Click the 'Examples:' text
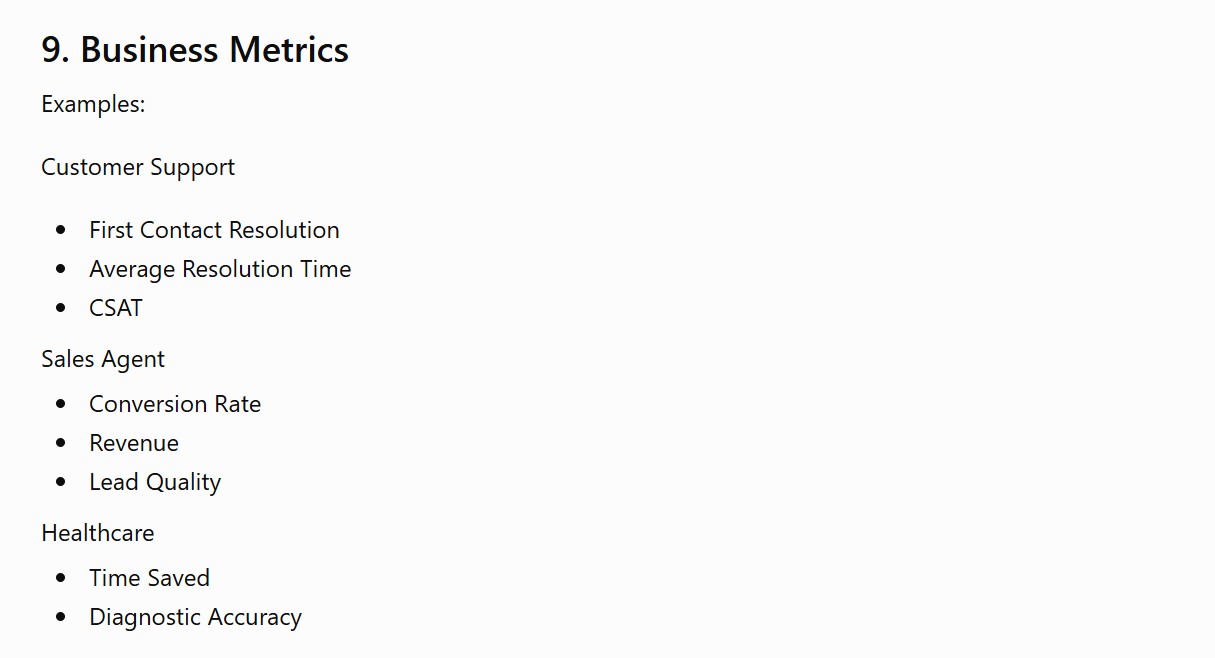 93,104
